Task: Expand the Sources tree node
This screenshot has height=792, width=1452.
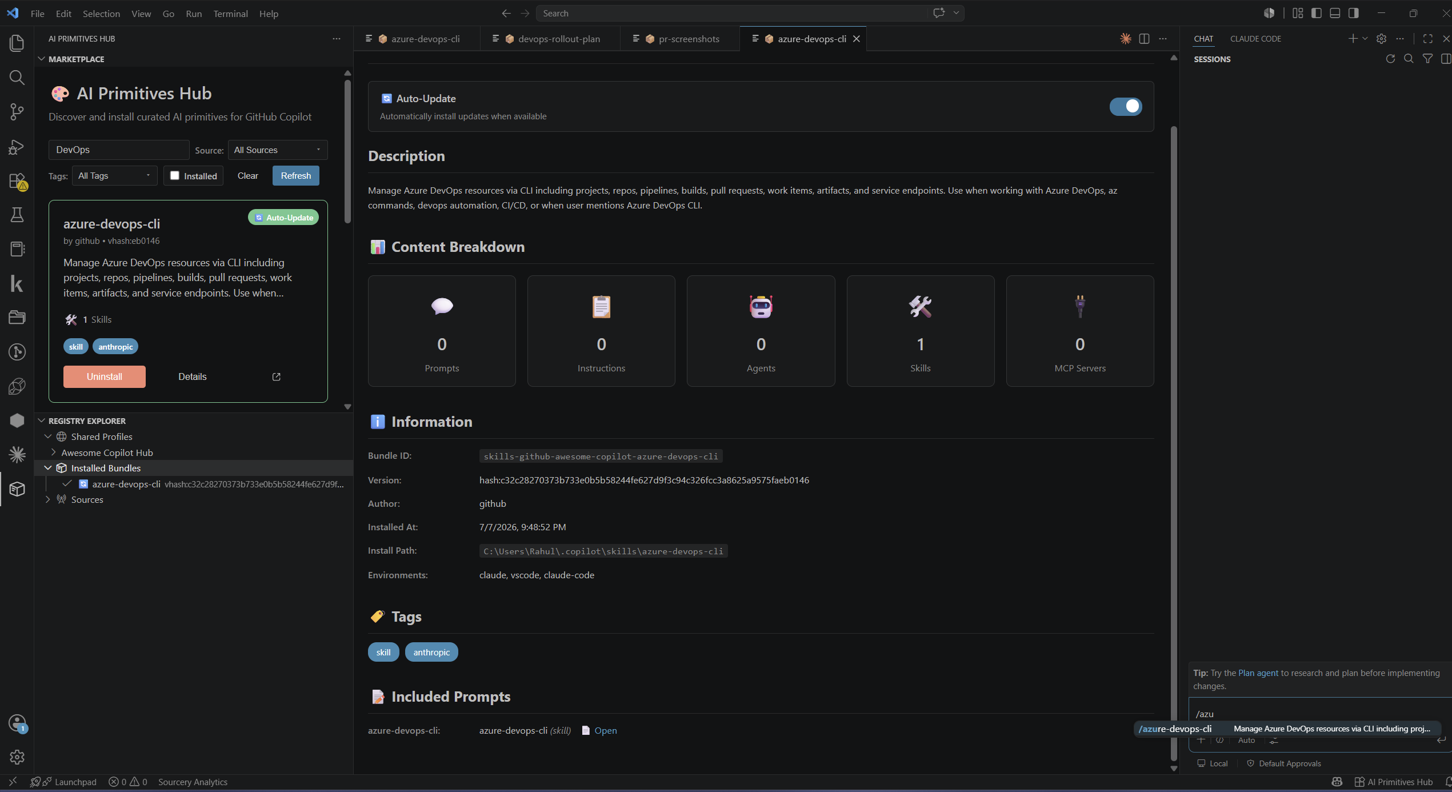Action: [x=48, y=500]
